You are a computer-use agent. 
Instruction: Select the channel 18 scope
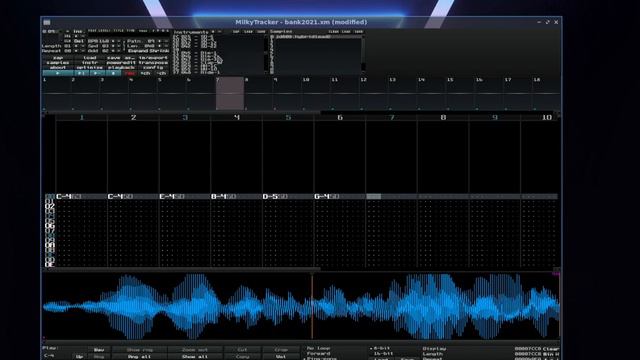547,93
